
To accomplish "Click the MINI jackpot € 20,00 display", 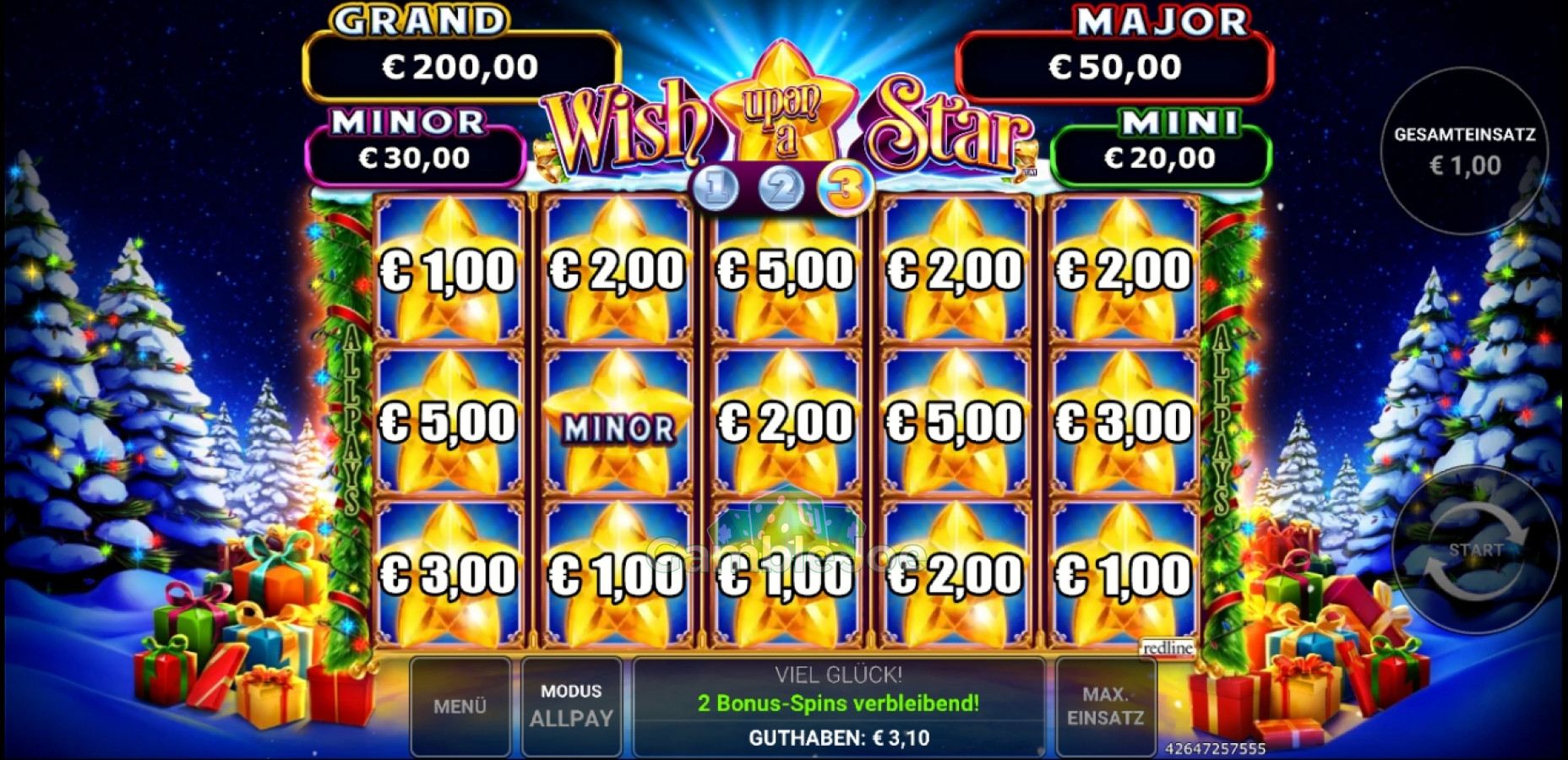I will click(x=1160, y=157).
